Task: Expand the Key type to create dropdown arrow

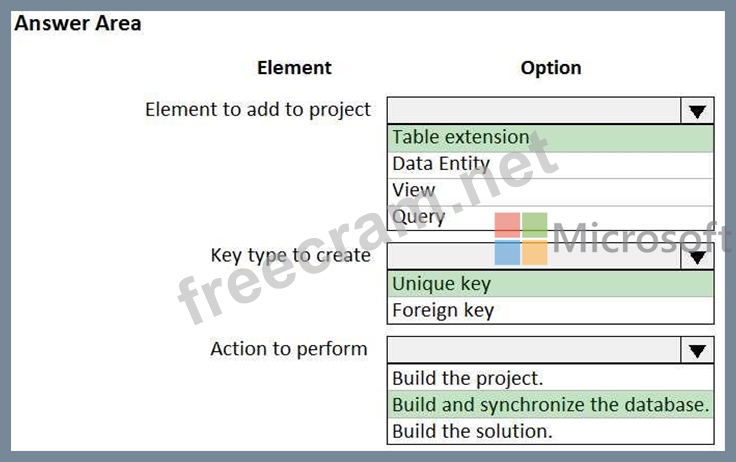Action: pyautogui.click(x=697, y=258)
